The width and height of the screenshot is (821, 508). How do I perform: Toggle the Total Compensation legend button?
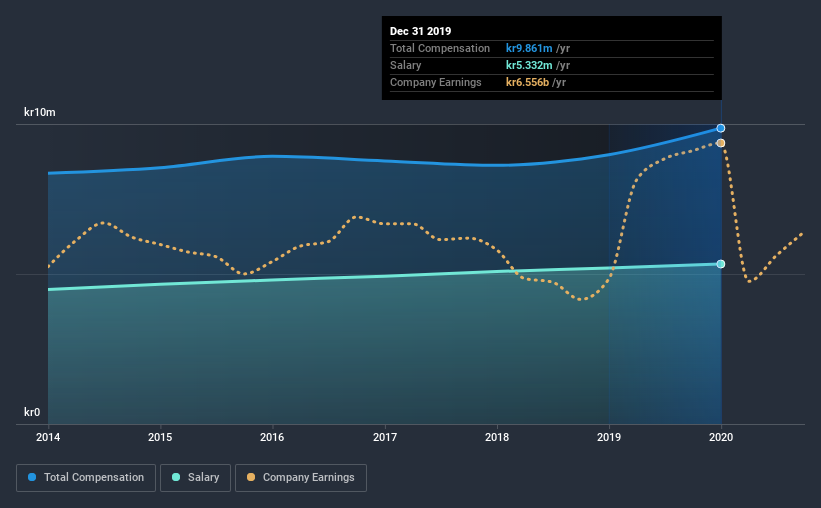86,478
